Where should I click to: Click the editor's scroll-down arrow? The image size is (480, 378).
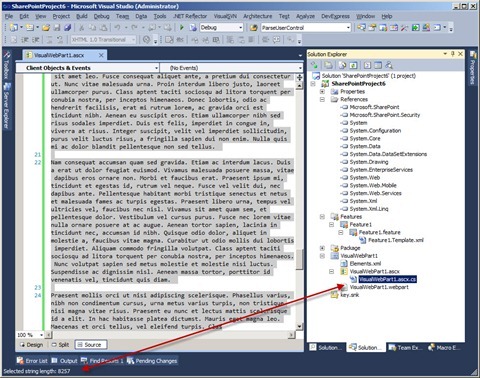pyautogui.click(x=299, y=327)
